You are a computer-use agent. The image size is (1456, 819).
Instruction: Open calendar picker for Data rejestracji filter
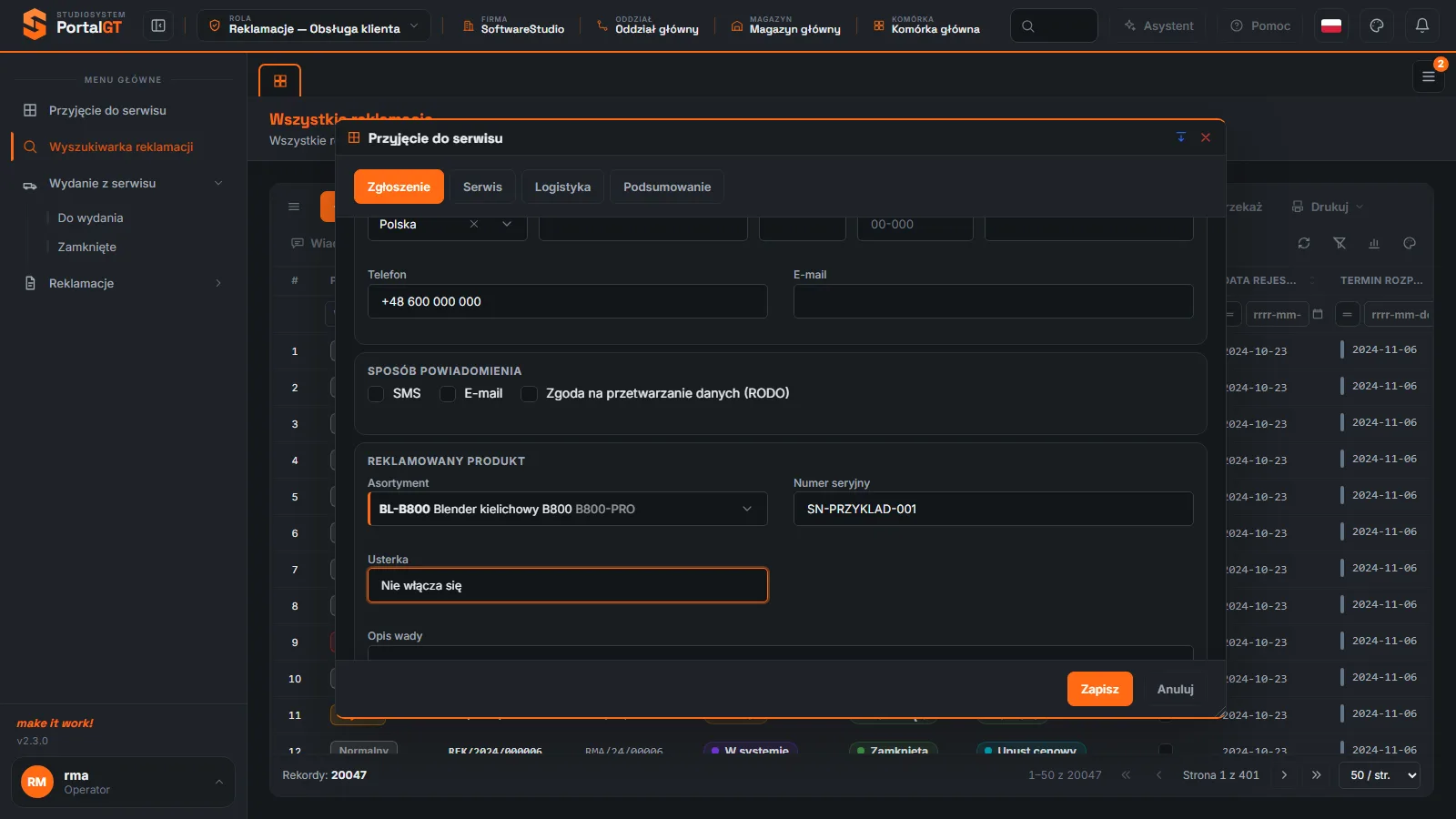[x=1318, y=314]
